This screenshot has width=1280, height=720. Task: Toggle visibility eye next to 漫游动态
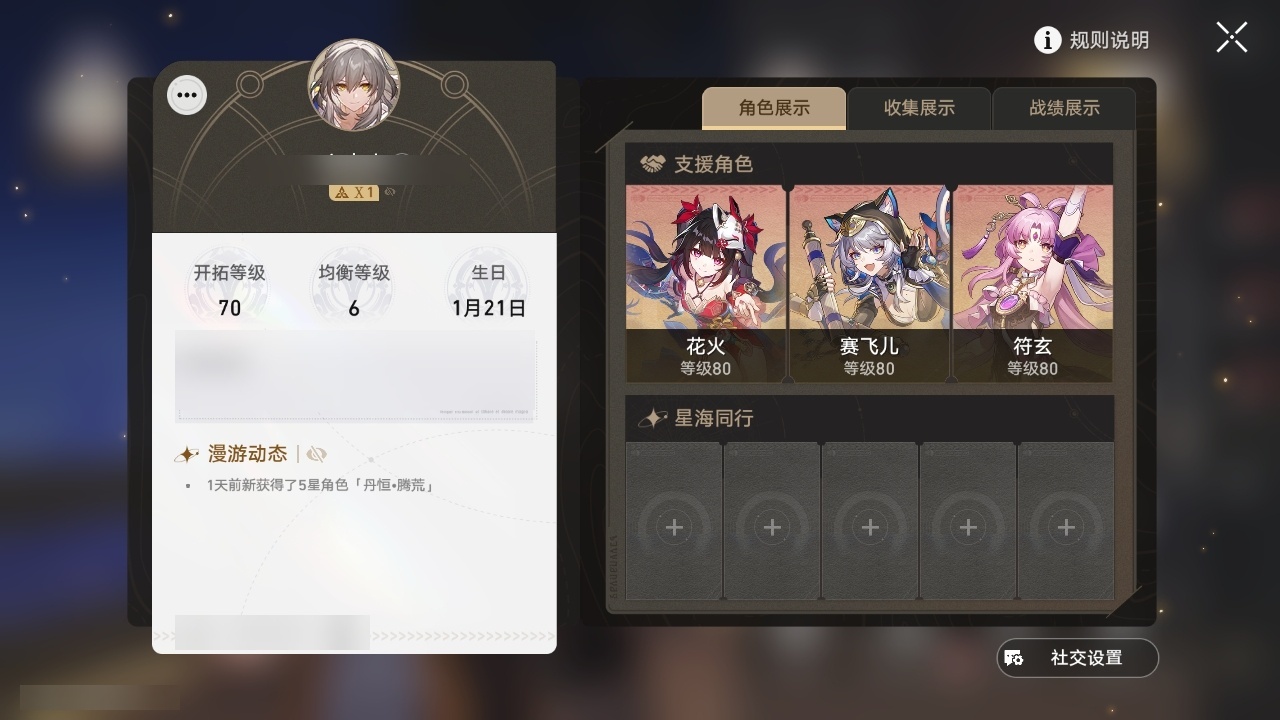click(317, 455)
